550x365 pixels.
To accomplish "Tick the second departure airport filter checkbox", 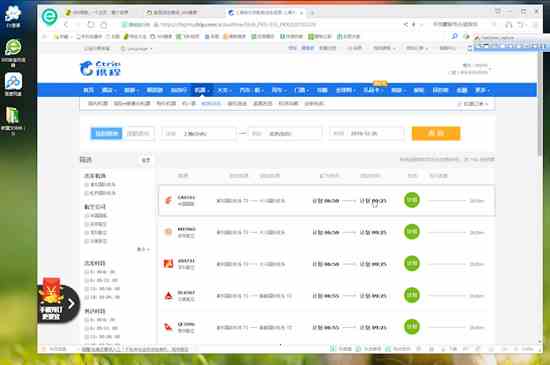I will pos(86,193).
